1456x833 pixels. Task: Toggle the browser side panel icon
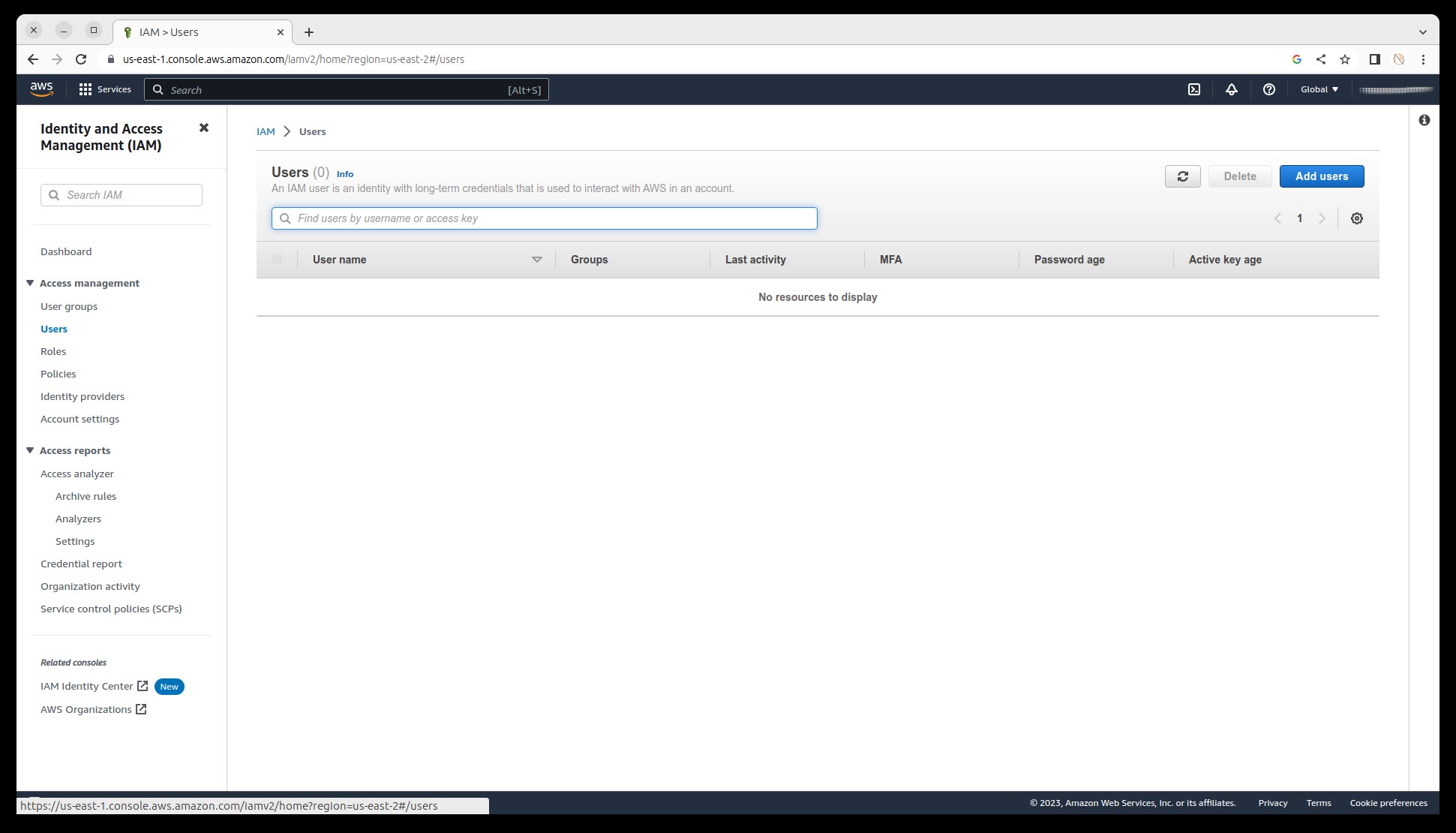point(1375,59)
